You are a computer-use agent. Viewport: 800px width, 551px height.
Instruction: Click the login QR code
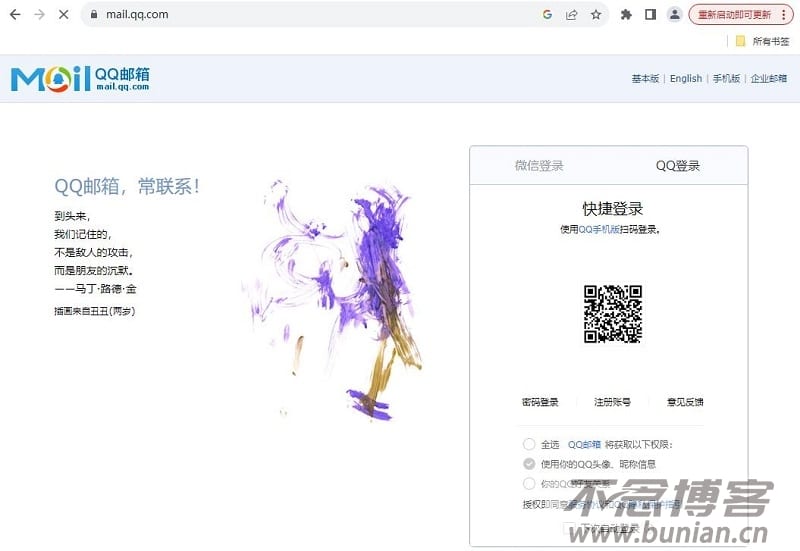pyautogui.click(x=613, y=314)
